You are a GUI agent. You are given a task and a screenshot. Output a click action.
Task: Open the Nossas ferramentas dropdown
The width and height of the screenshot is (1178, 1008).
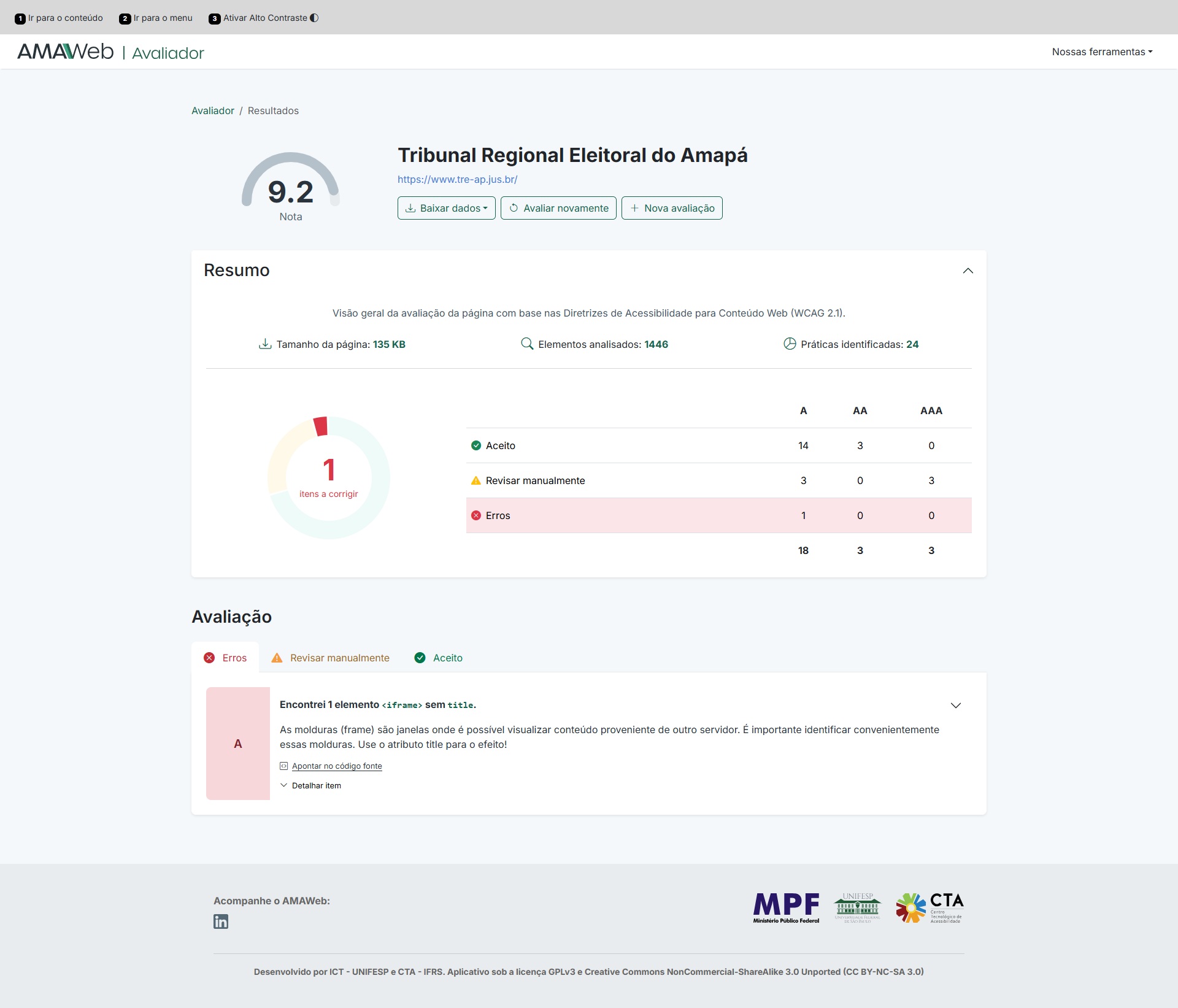pos(1102,52)
